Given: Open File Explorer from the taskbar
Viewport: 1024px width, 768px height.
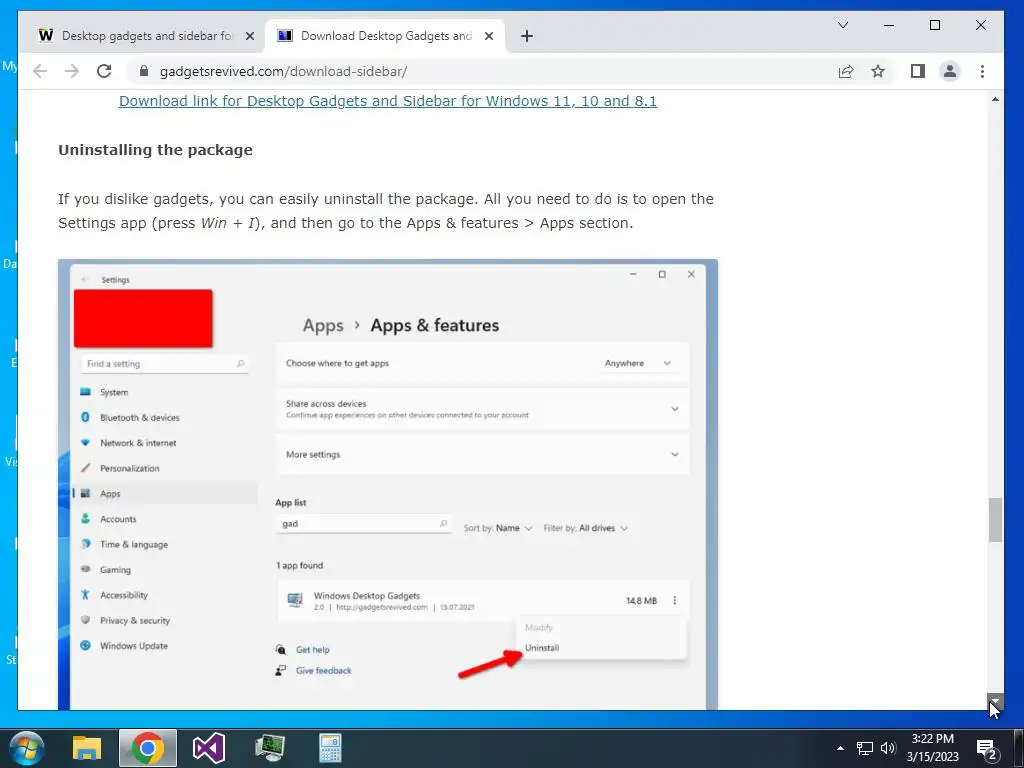Looking at the screenshot, I should pos(87,748).
